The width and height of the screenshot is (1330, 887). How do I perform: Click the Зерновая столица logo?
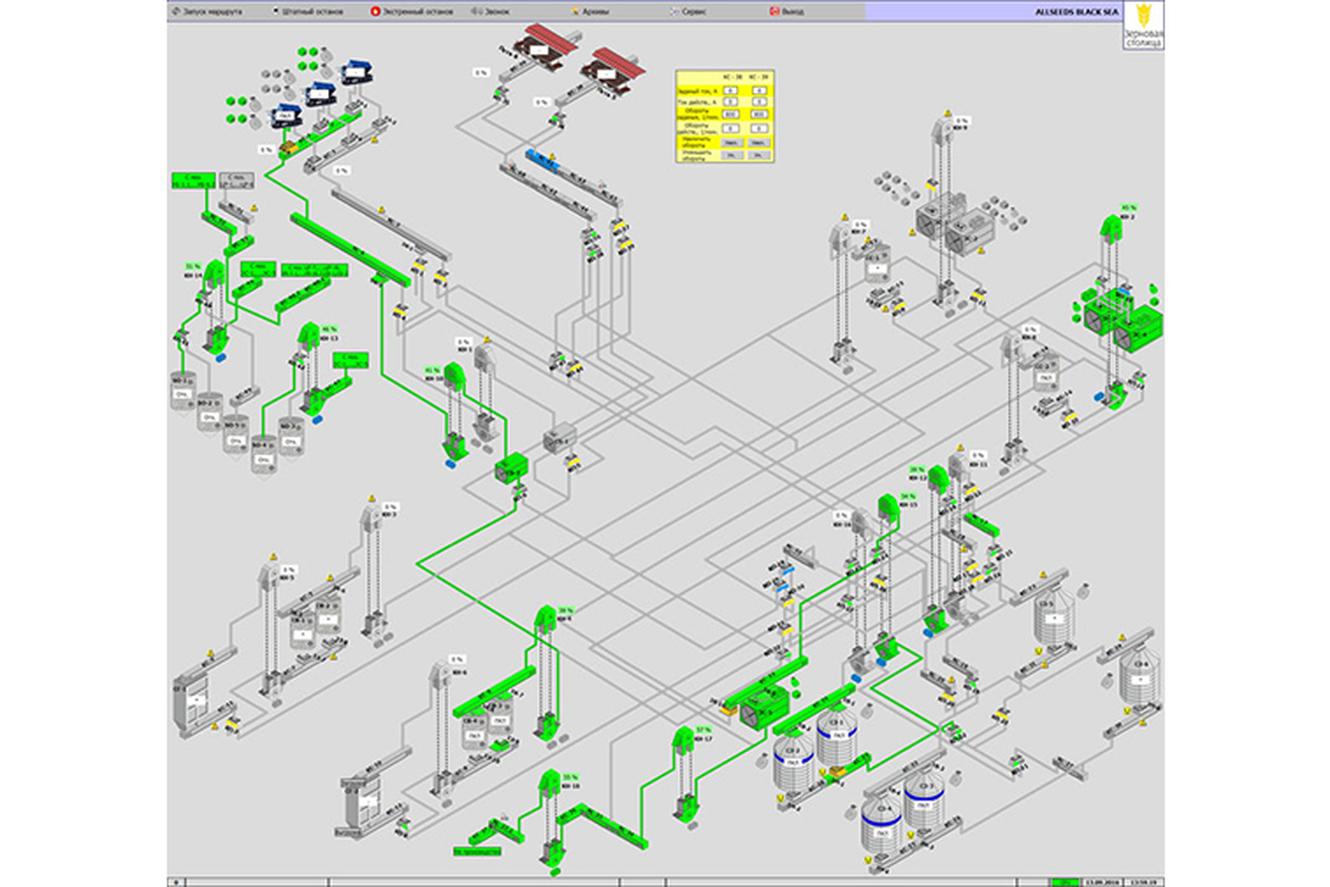tap(1142, 27)
